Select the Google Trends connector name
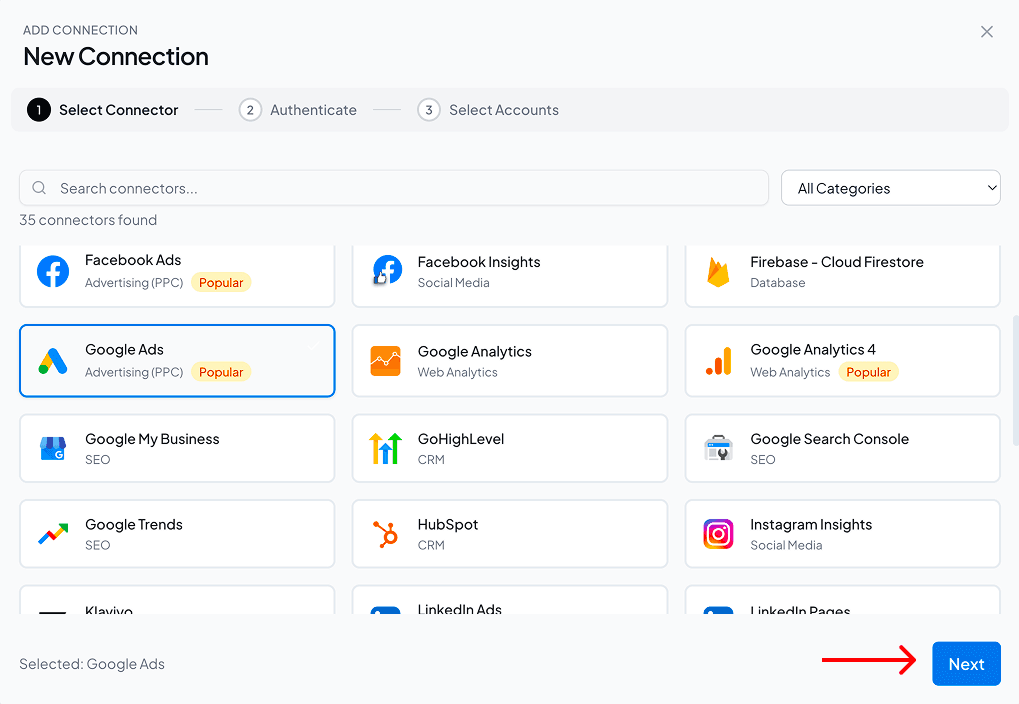1019x704 pixels. click(134, 525)
